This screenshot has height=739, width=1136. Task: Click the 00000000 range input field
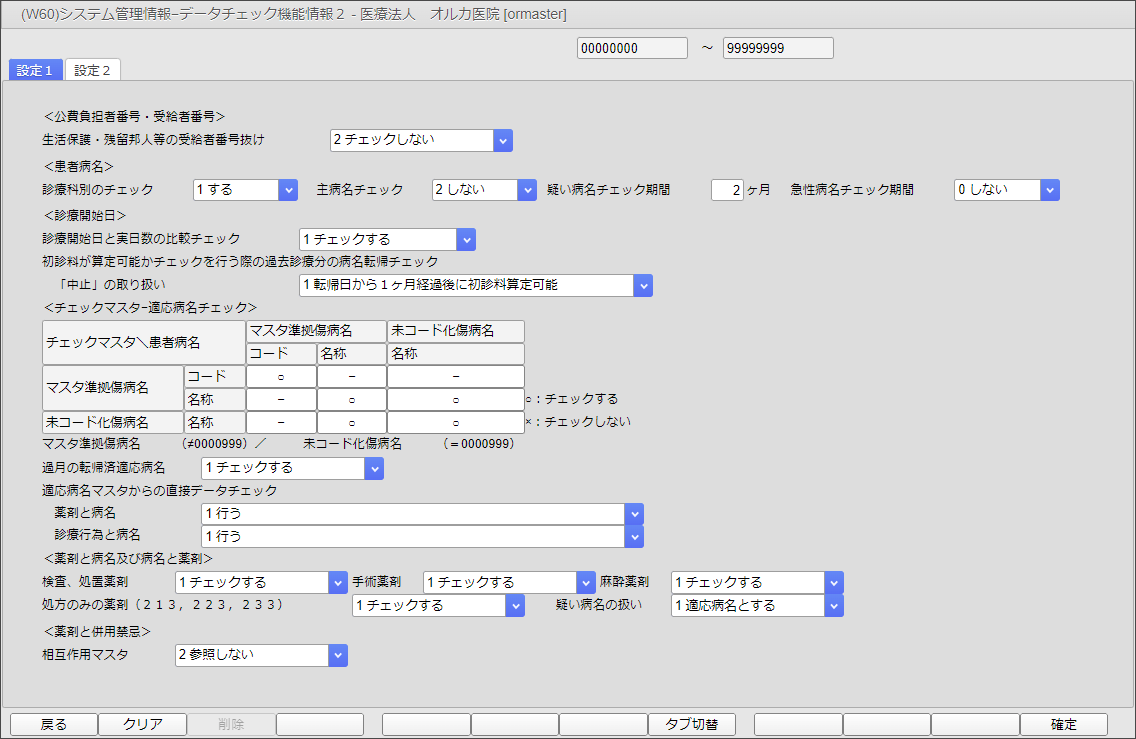(632, 47)
